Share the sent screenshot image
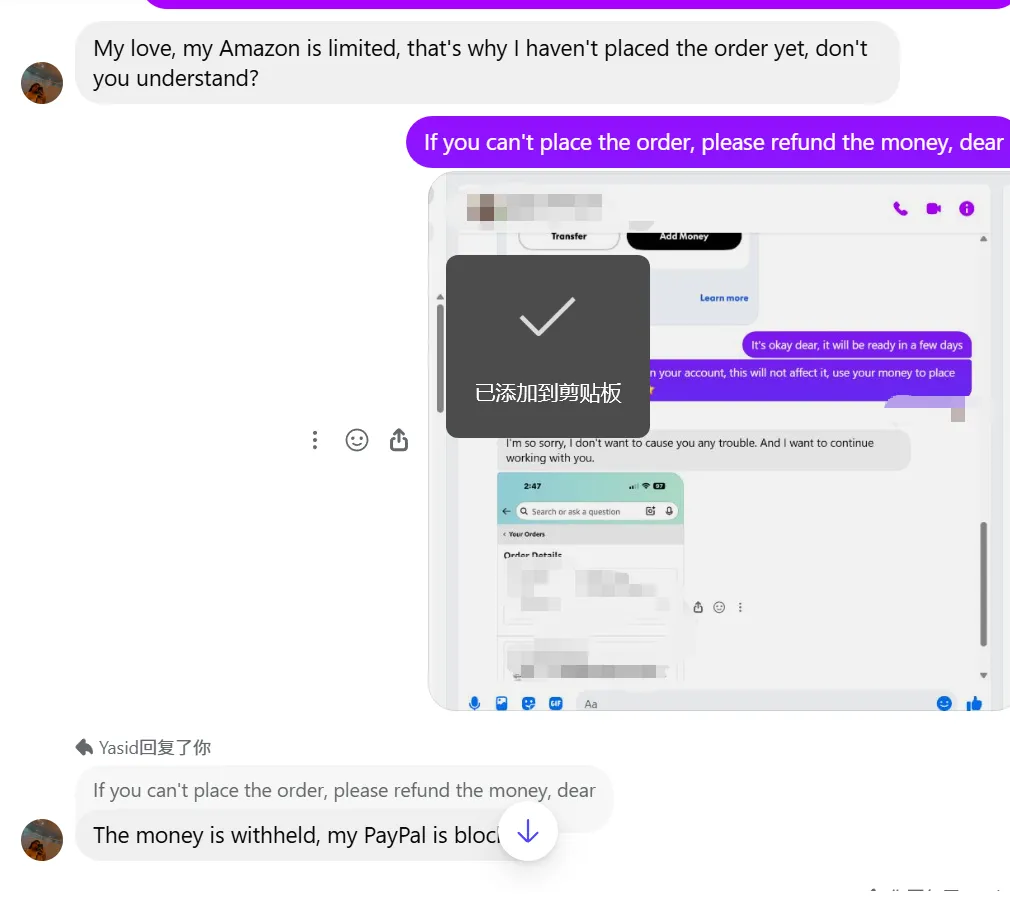This screenshot has height=909, width=1010. (399, 440)
